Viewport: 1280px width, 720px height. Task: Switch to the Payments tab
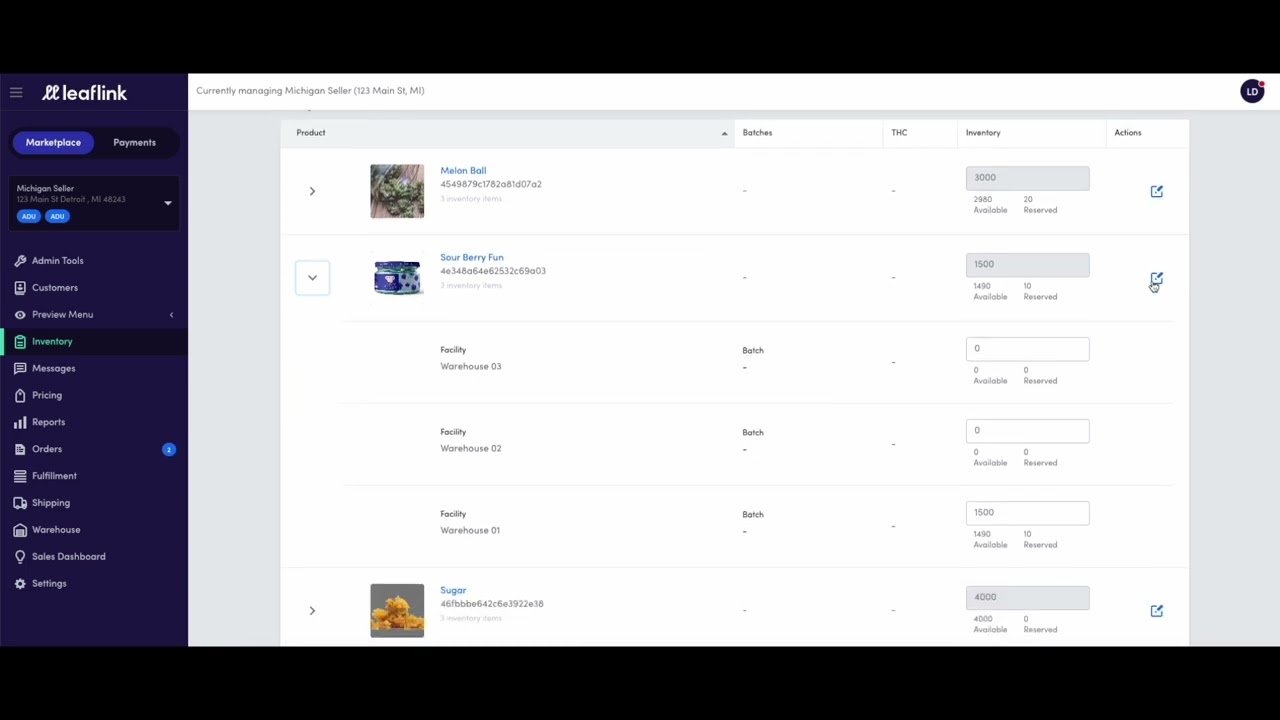(x=134, y=143)
